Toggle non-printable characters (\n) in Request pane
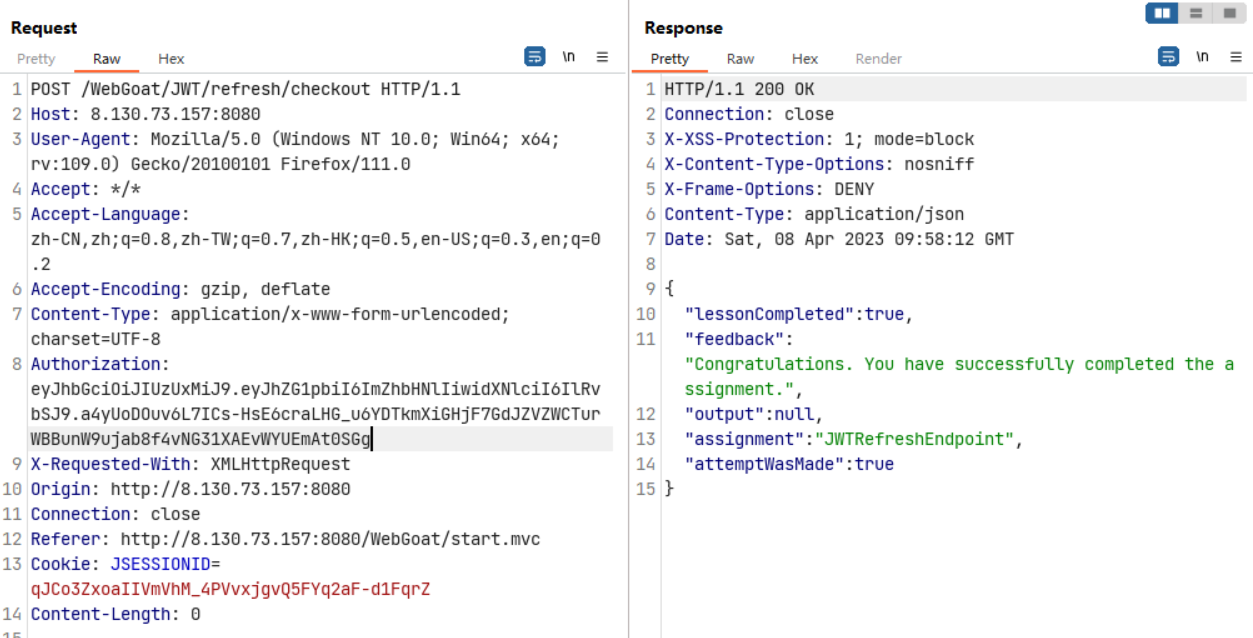 [569, 57]
